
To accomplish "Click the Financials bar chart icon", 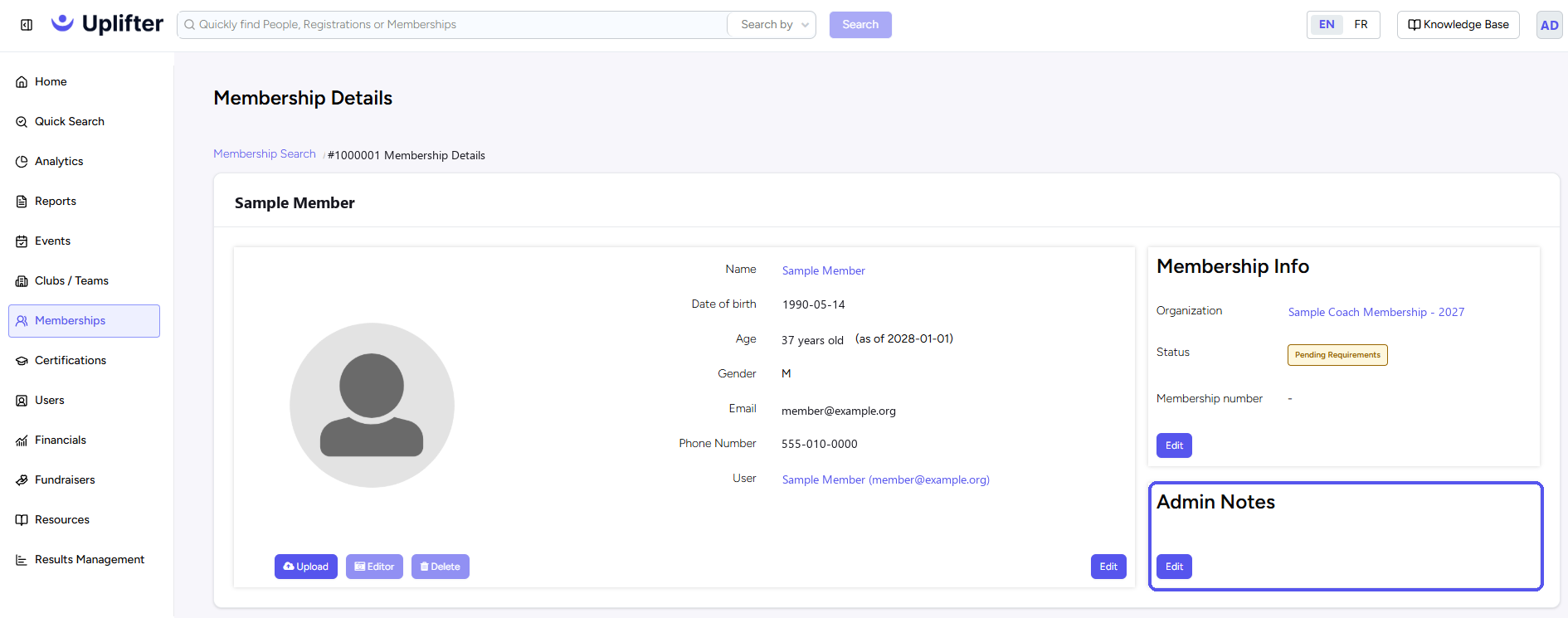I will pyautogui.click(x=22, y=440).
